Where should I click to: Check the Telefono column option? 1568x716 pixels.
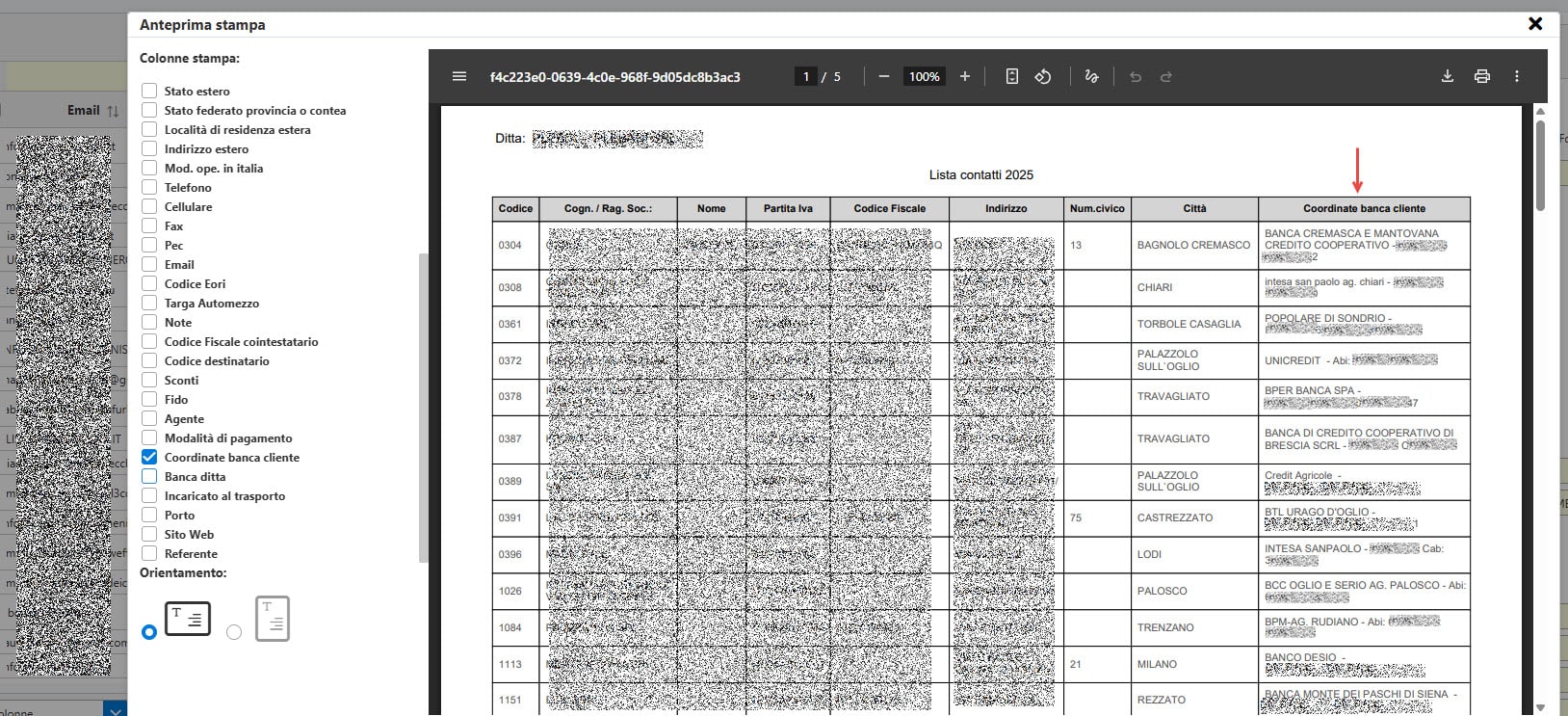(x=149, y=187)
